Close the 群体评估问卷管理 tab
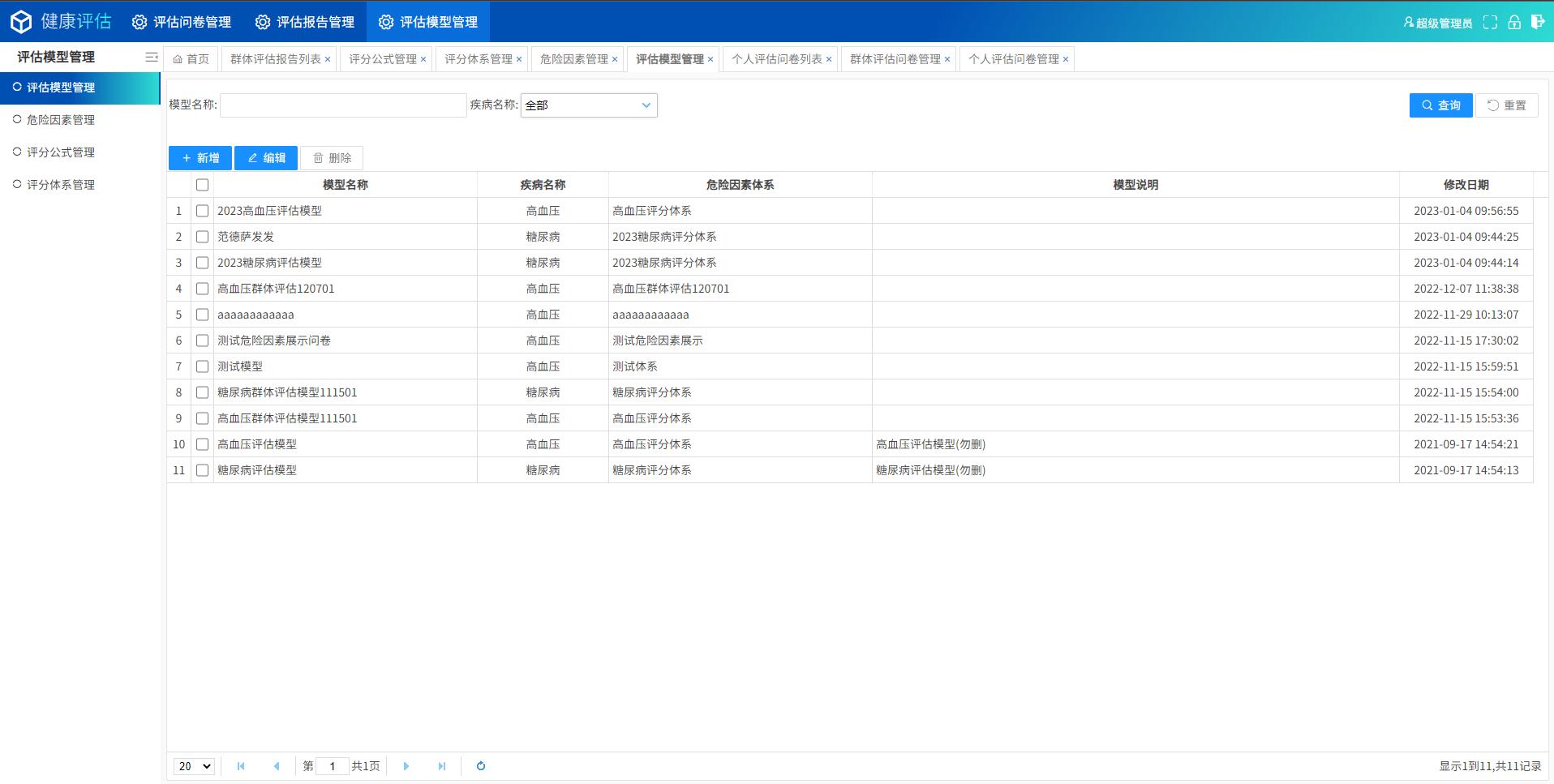This screenshot has width=1554, height=784. click(947, 59)
